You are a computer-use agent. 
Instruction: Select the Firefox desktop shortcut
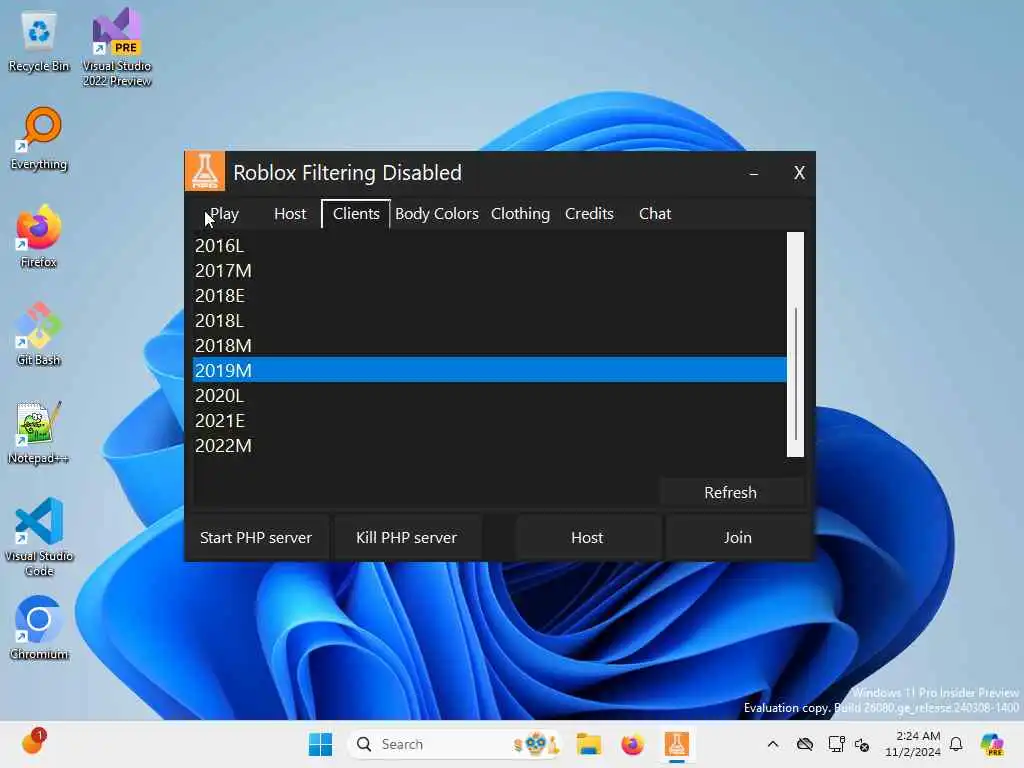point(39,236)
